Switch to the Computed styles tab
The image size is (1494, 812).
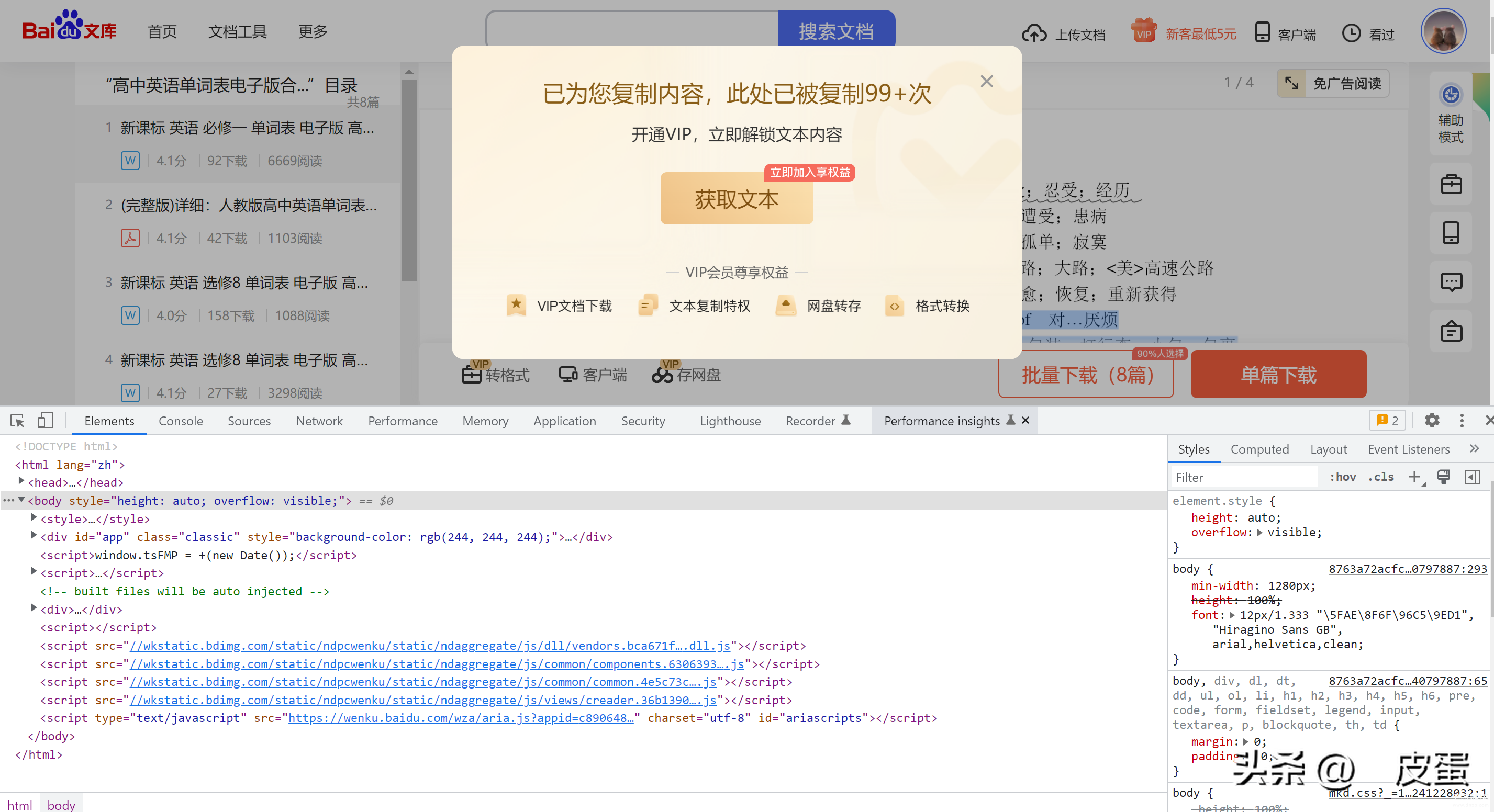pyautogui.click(x=1259, y=449)
